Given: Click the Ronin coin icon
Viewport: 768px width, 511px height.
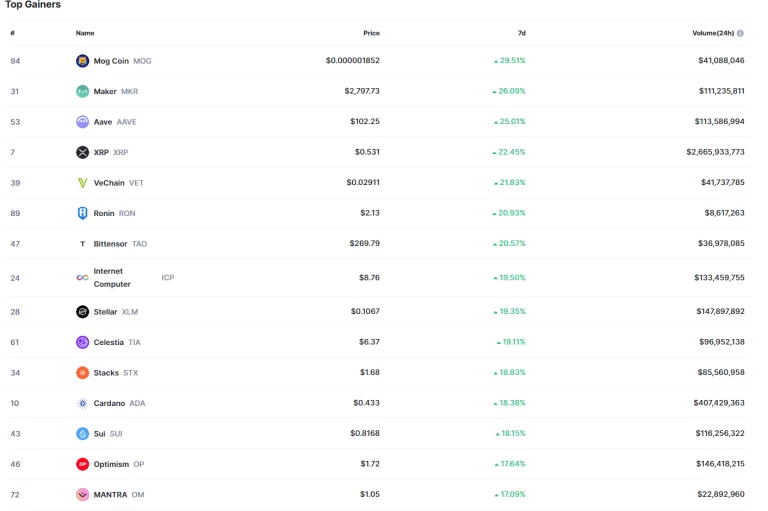Looking at the screenshot, I should 83,213.
